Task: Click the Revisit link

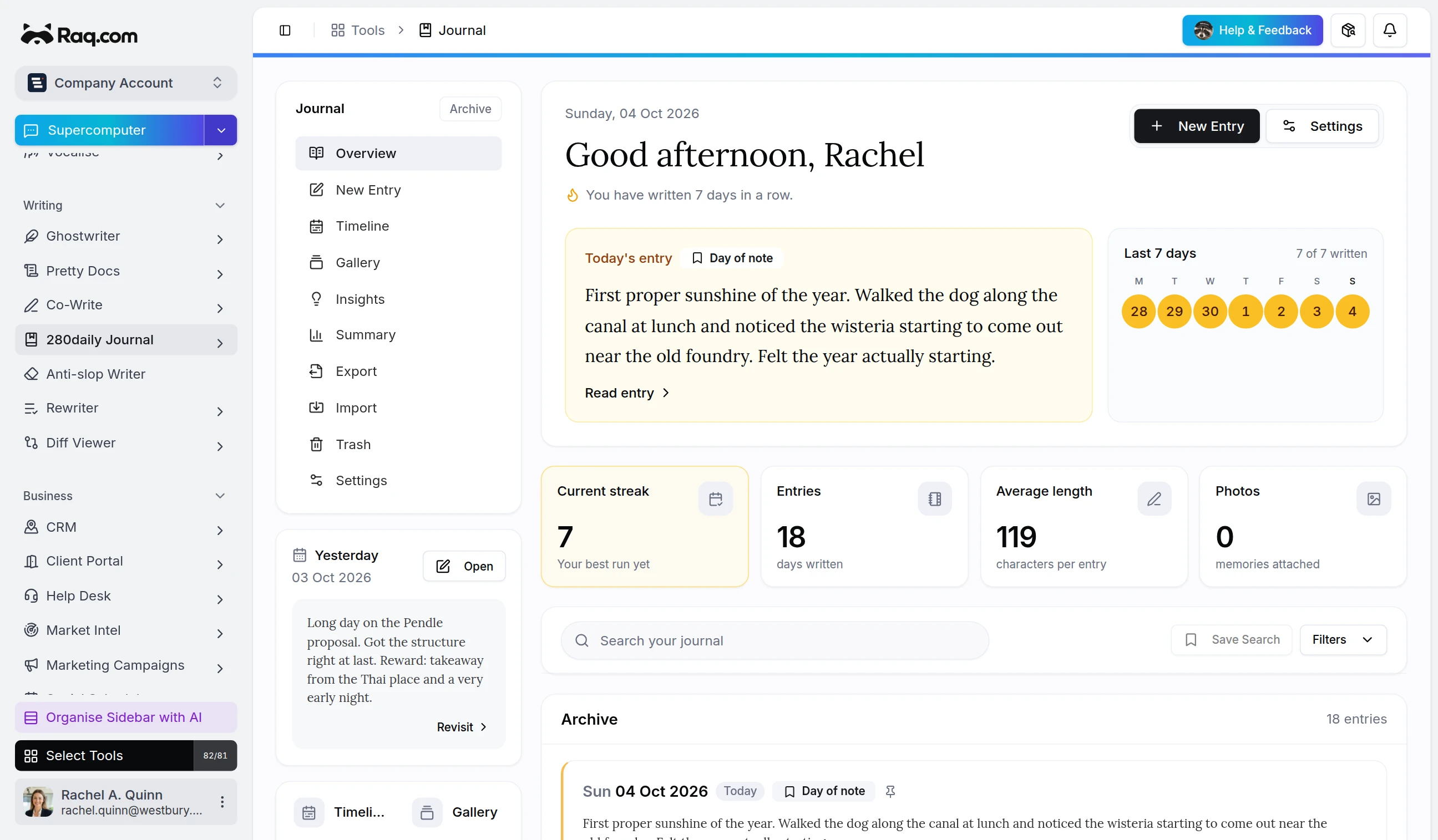Action: tap(461, 727)
